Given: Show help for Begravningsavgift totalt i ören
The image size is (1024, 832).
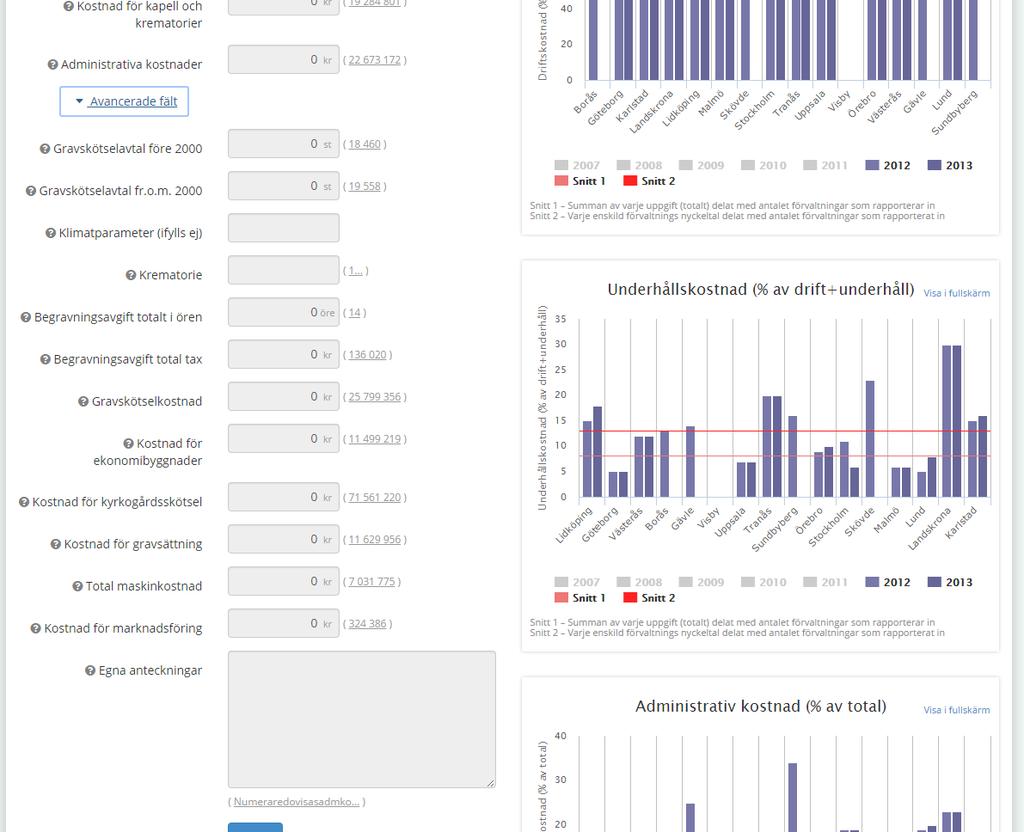Looking at the screenshot, I should tap(25, 317).
